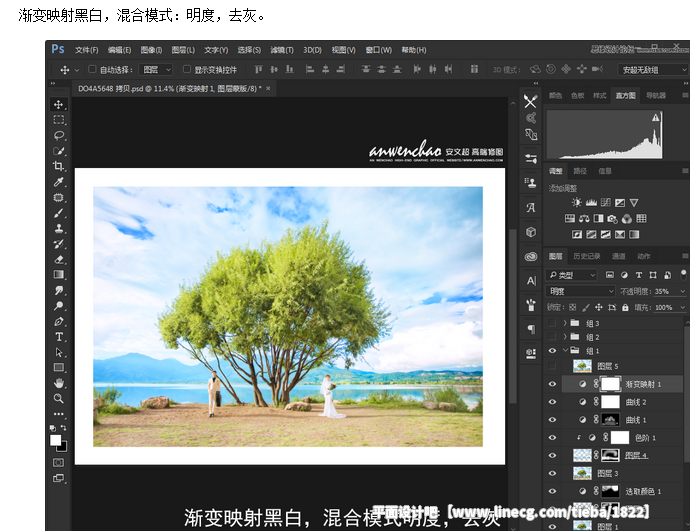The width and height of the screenshot is (690, 531).
Task: Open the 图像(I) menu
Action: (151, 50)
